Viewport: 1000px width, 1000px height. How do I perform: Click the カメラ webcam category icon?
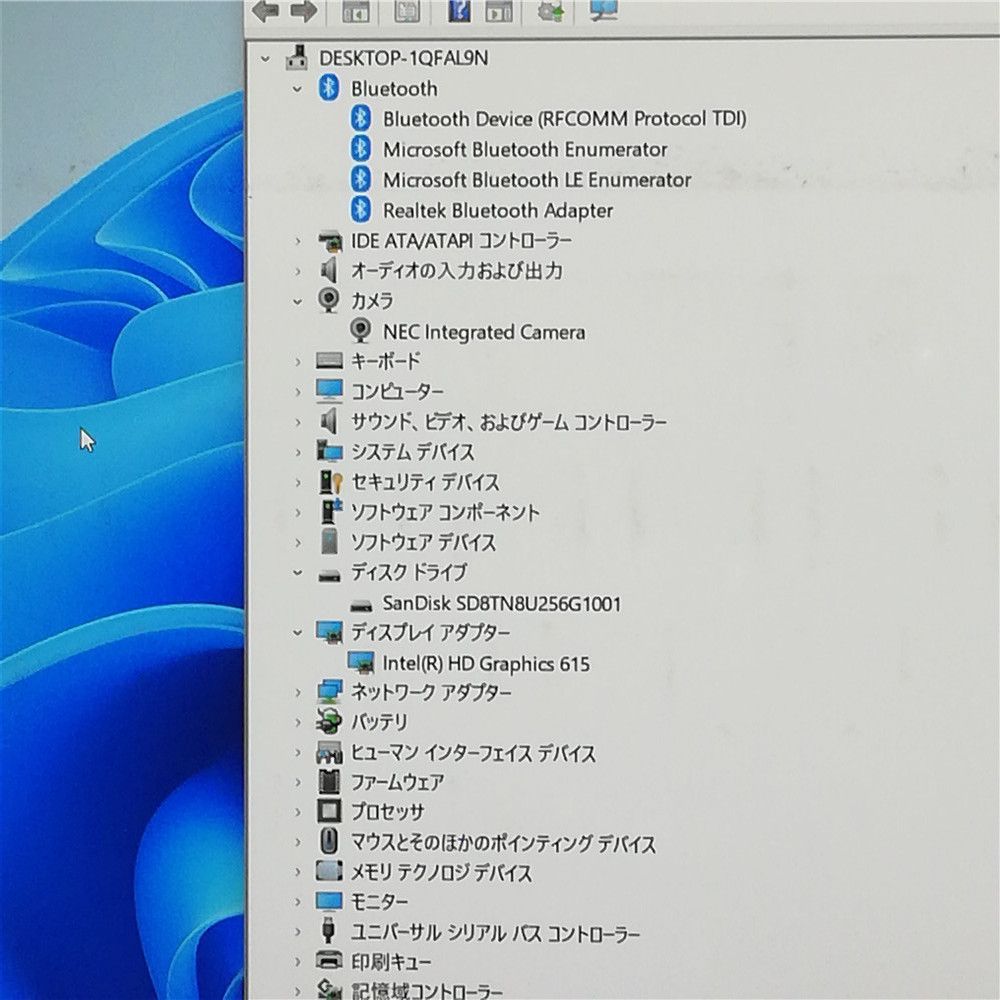pyautogui.click(x=328, y=300)
